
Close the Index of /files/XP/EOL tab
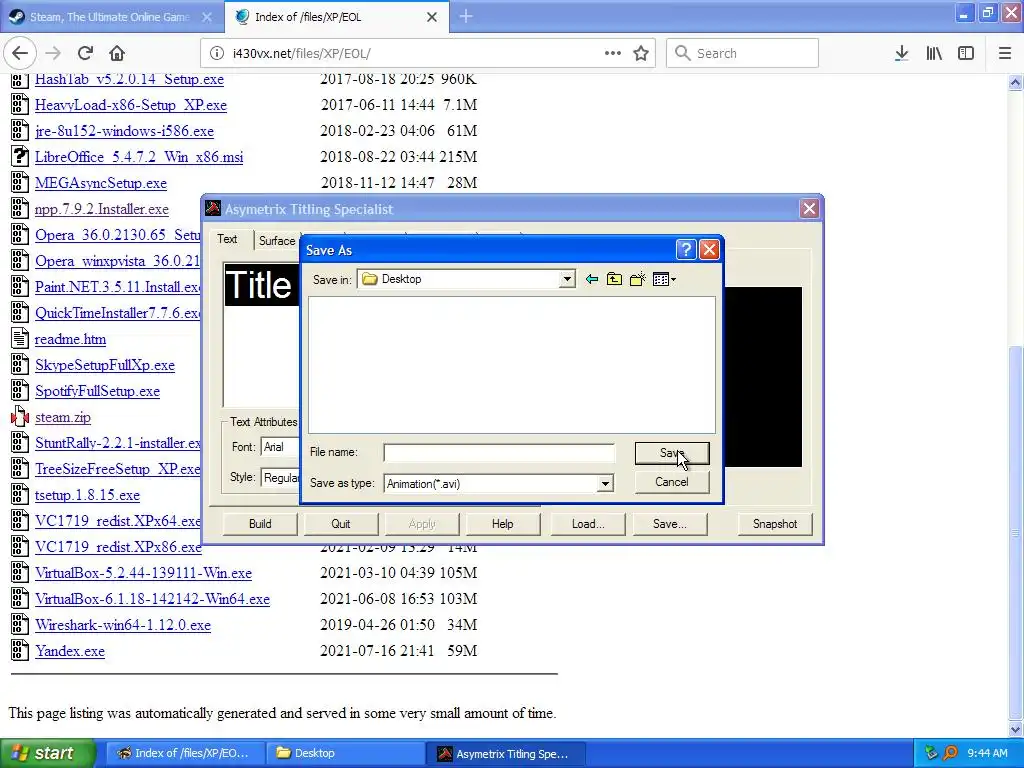tap(432, 17)
